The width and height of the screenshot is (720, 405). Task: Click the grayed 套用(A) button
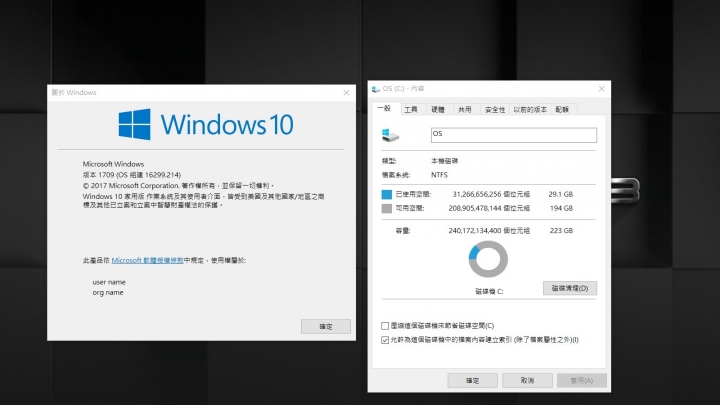click(582, 380)
